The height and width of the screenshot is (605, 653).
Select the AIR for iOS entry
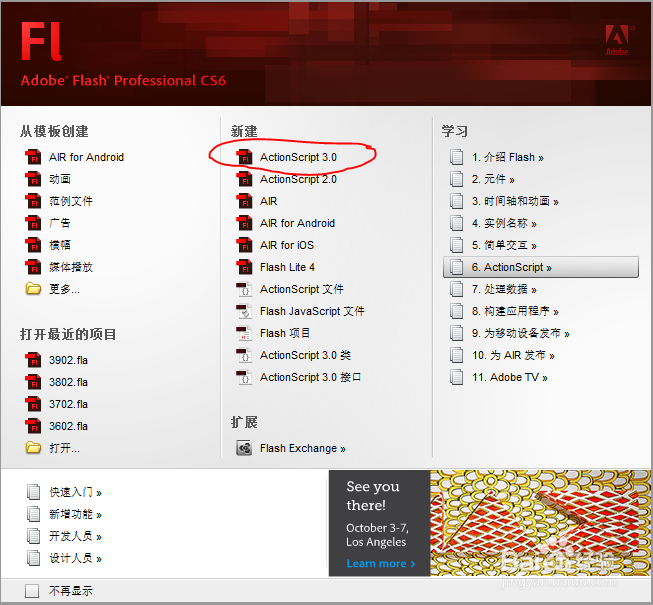tap(287, 245)
